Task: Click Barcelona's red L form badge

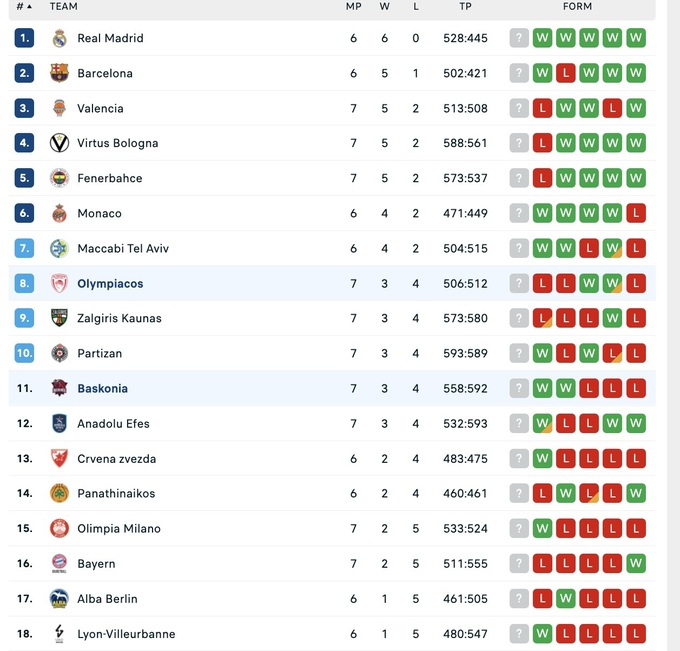Action: point(566,73)
